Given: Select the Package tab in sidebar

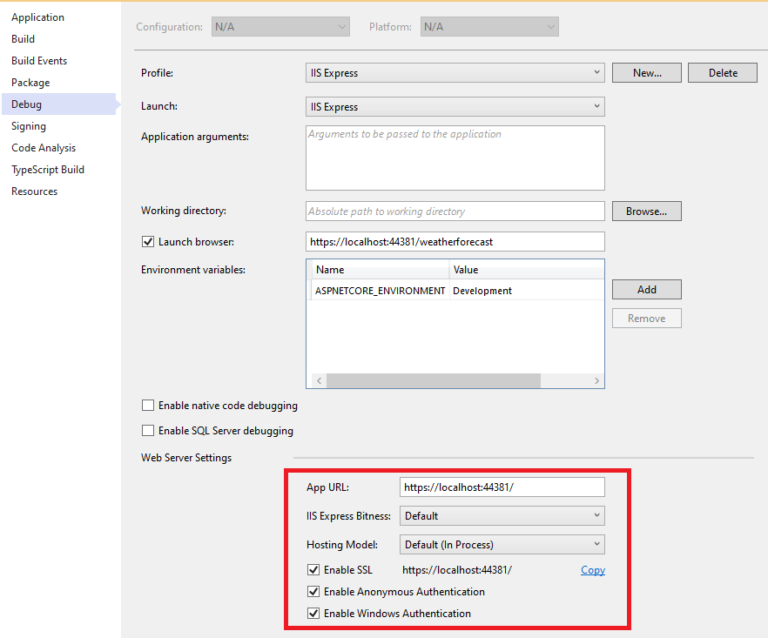Looking at the screenshot, I should (x=30, y=83).
